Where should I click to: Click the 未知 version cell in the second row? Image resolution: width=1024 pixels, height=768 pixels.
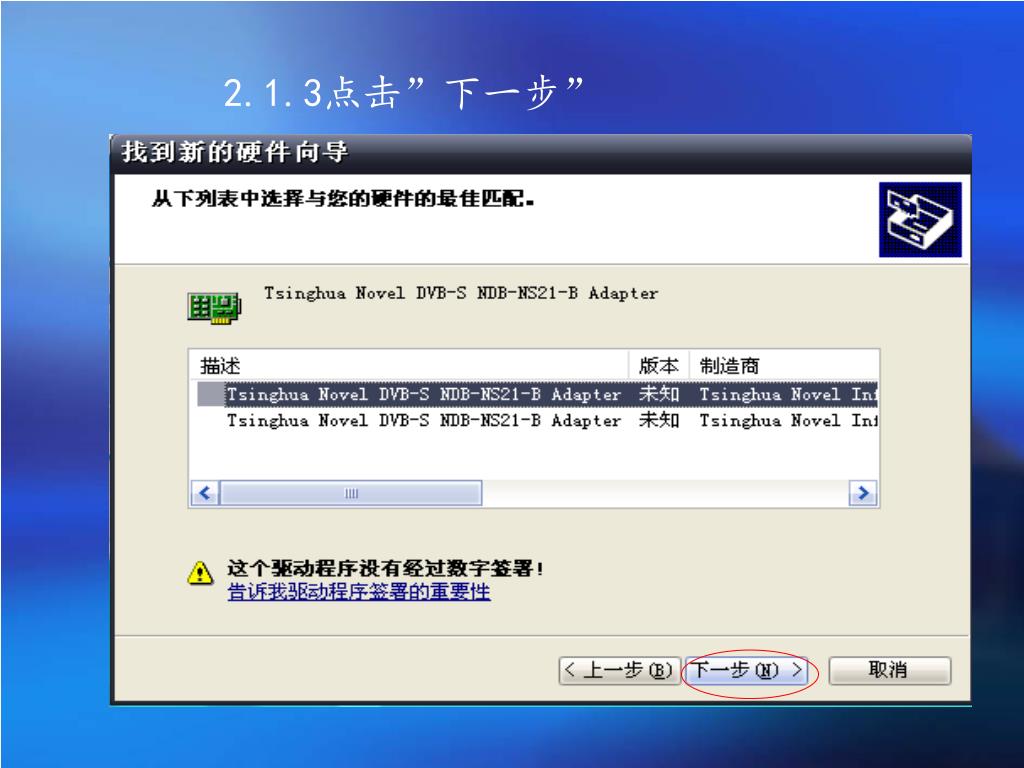pyautogui.click(x=659, y=420)
